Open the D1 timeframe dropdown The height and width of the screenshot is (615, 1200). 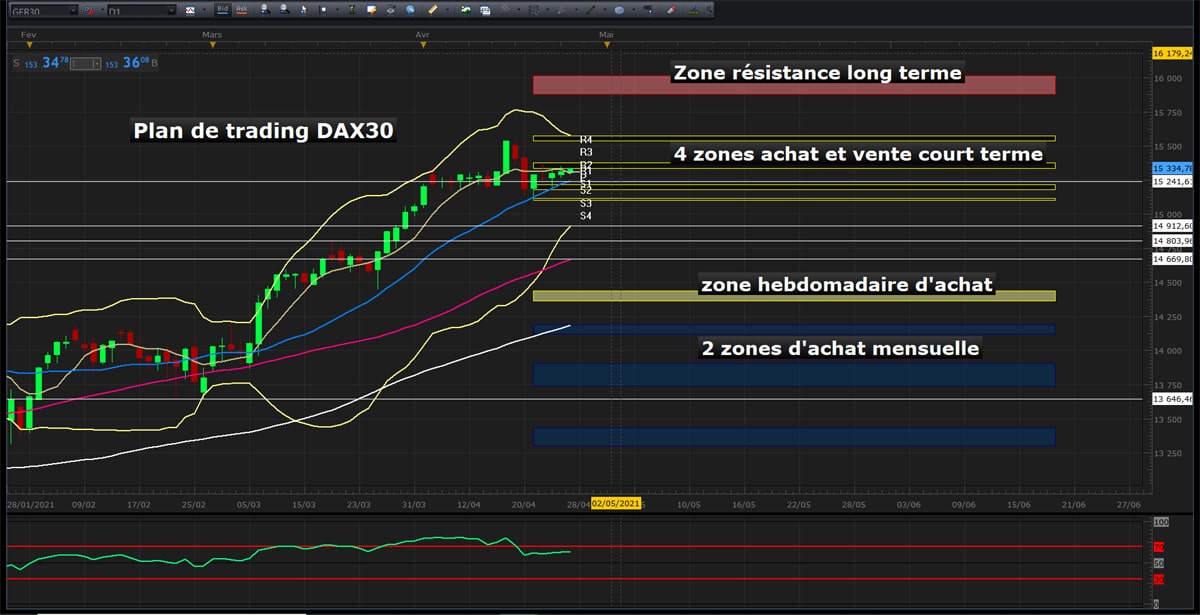pyautogui.click(x=141, y=10)
